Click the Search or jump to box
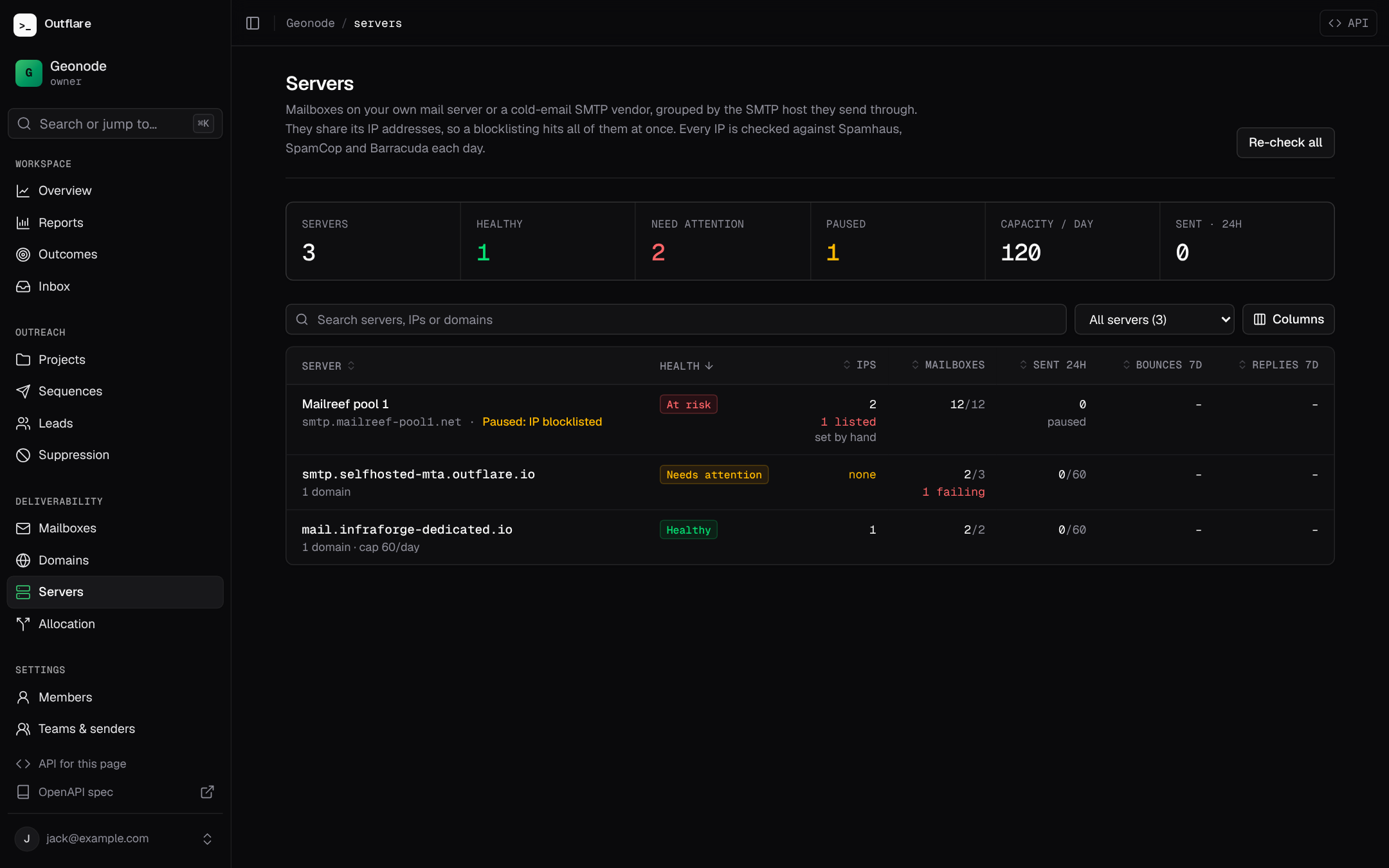 point(115,123)
